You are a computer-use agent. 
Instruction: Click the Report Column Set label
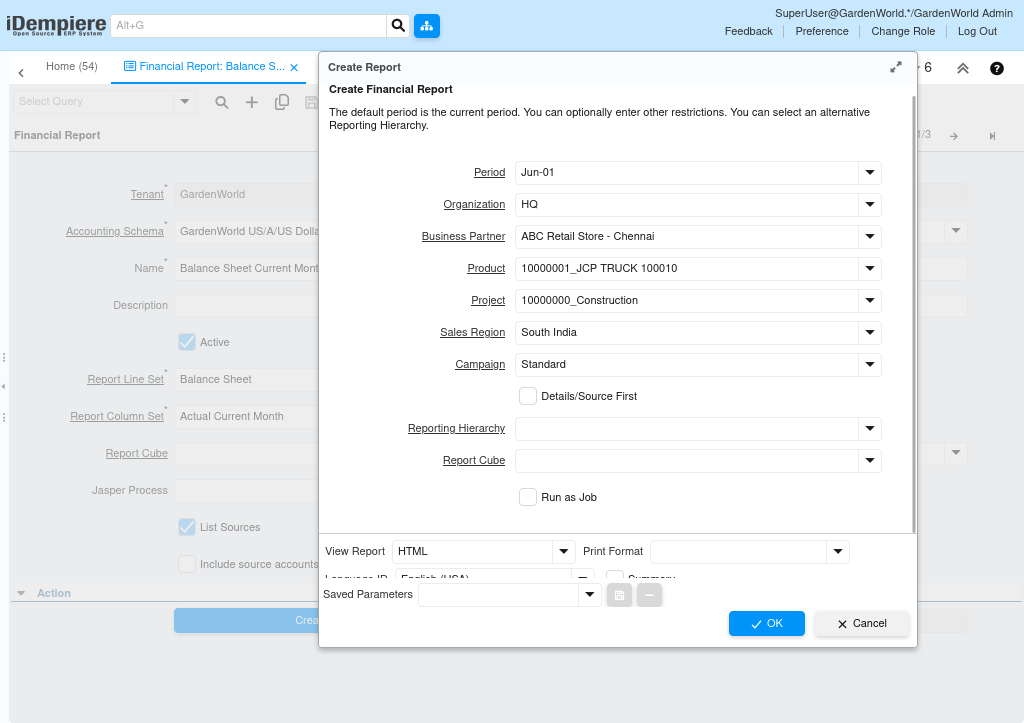(117, 417)
